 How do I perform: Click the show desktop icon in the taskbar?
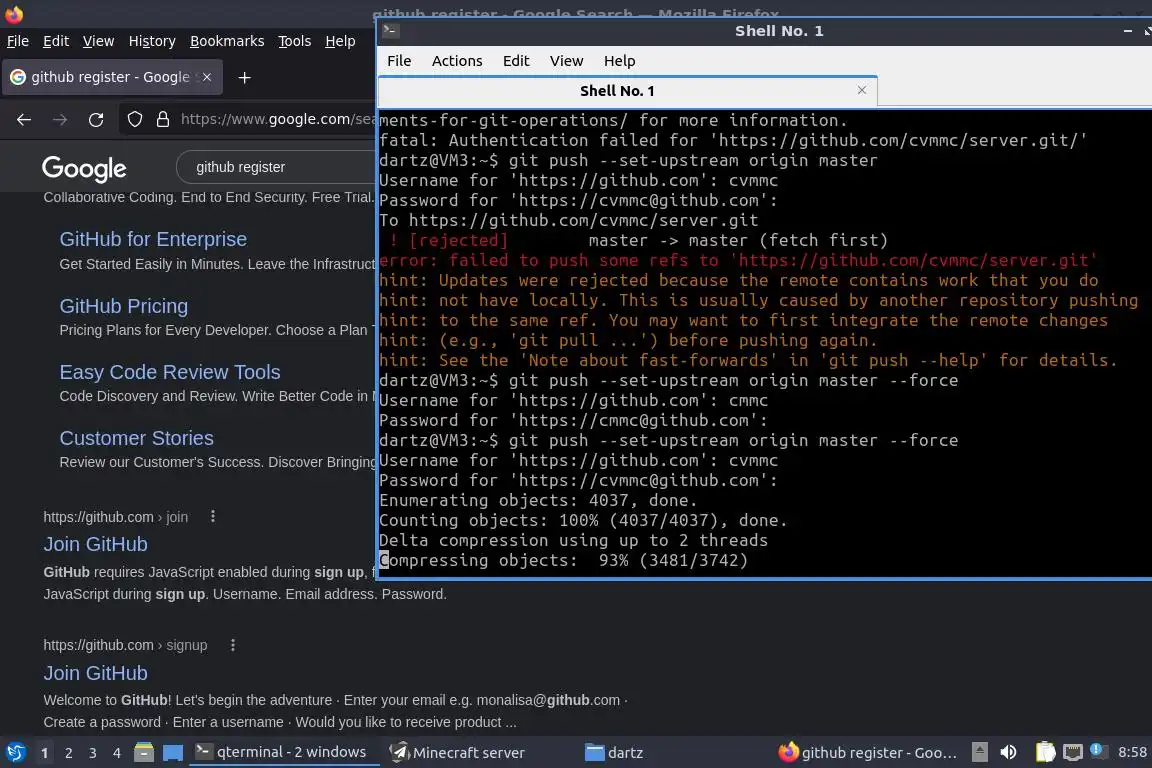pyautogui.click(x=173, y=753)
